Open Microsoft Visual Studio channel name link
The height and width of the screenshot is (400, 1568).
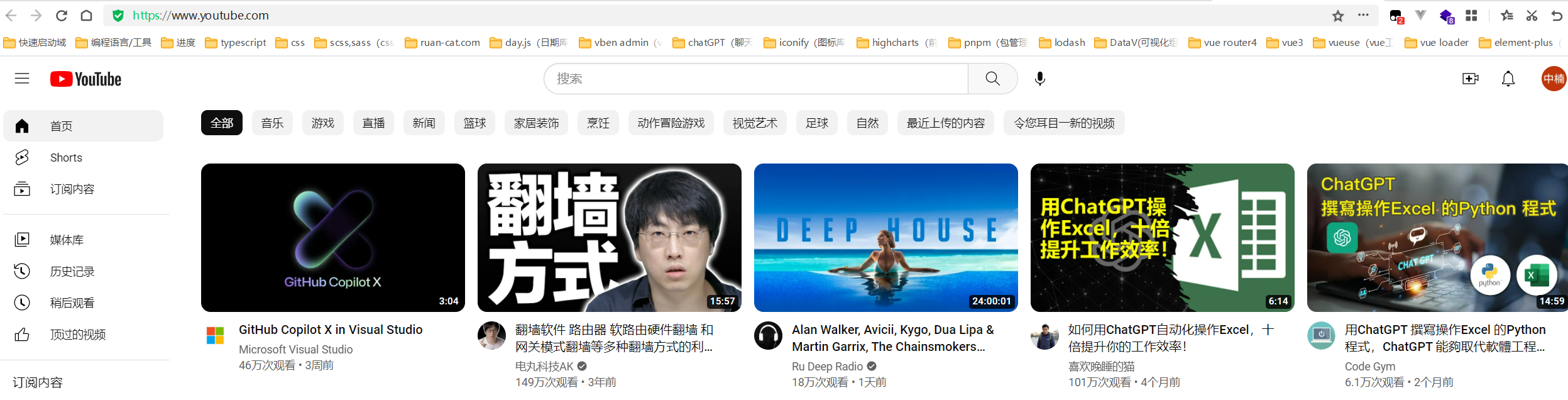[295, 349]
